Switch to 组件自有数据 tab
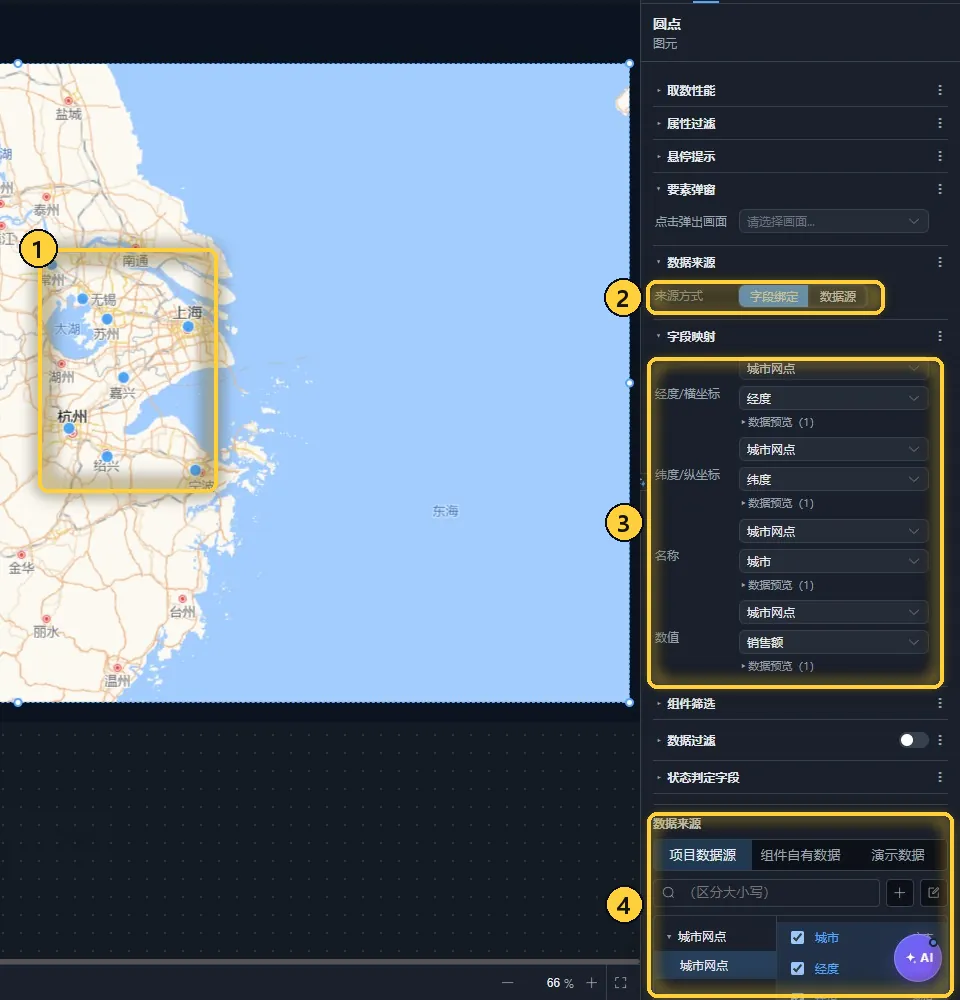Screen dimensions: 960x1000 (800, 855)
